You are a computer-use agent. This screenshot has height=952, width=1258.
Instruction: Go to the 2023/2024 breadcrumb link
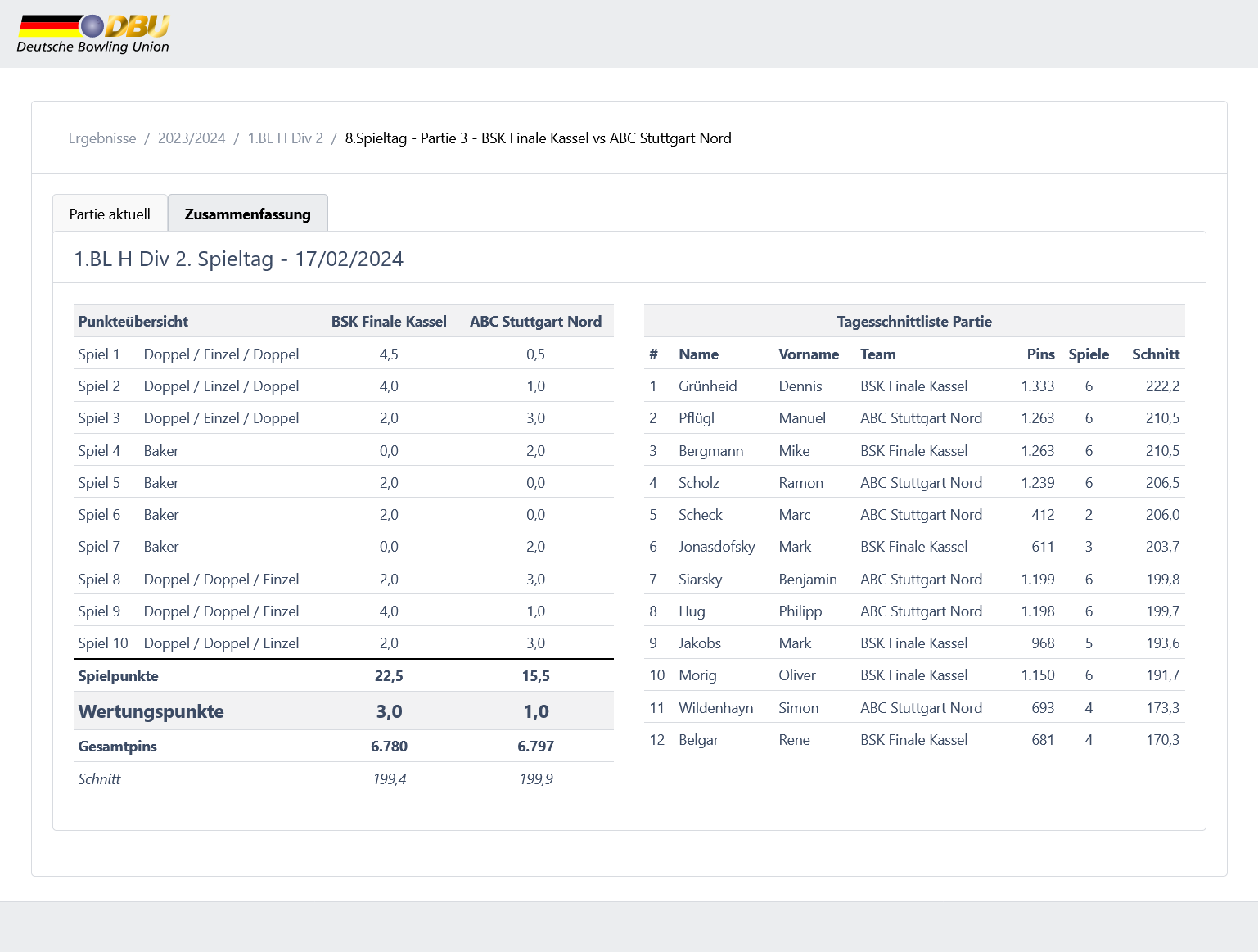point(192,138)
